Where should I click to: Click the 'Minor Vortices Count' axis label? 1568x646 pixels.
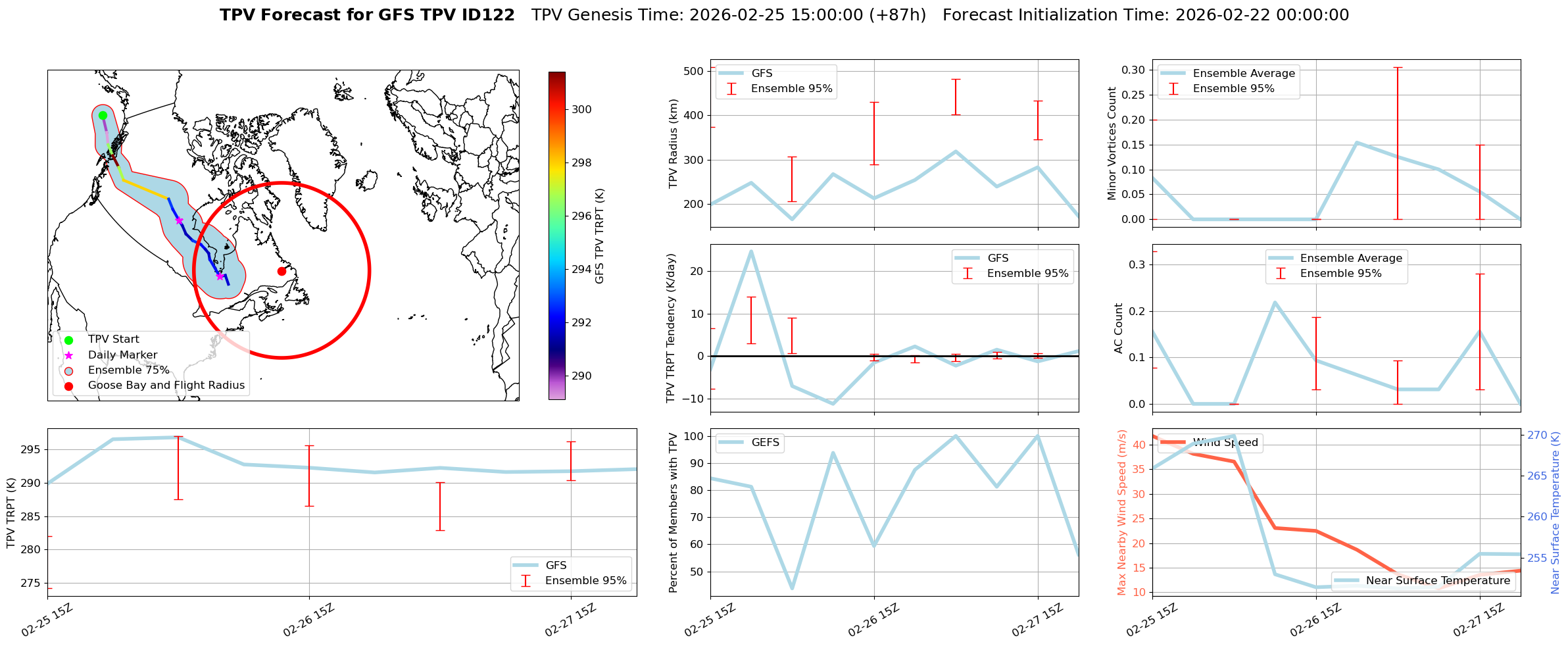pyautogui.click(x=1112, y=143)
